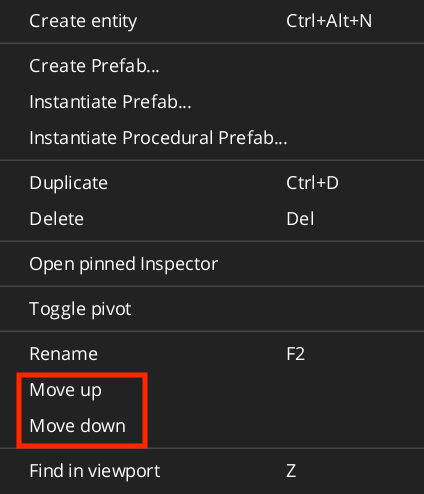Choose the Create Prefab... option

click(212, 66)
